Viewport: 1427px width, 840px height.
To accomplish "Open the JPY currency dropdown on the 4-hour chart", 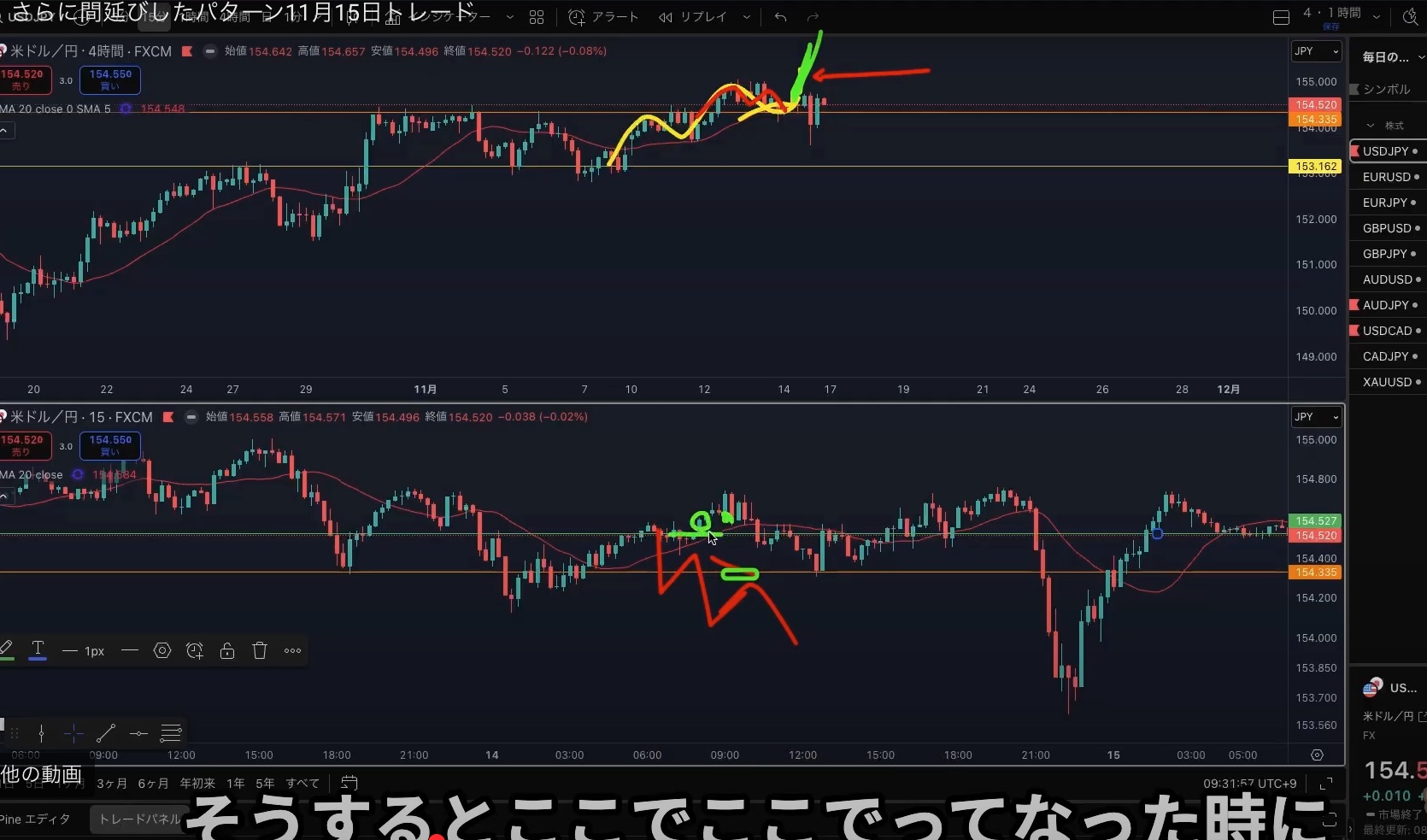I will pyautogui.click(x=1316, y=51).
